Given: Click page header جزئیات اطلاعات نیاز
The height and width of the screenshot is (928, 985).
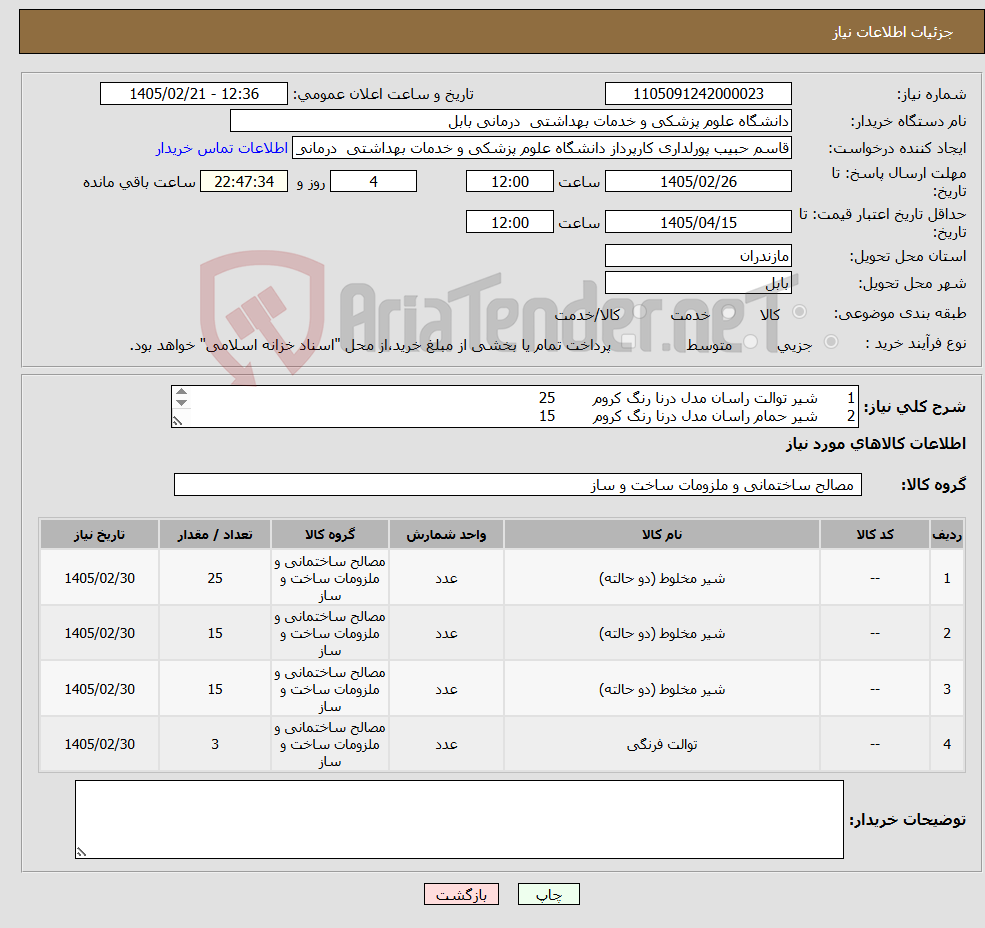Looking at the screenshot, I should coord(893,32).
